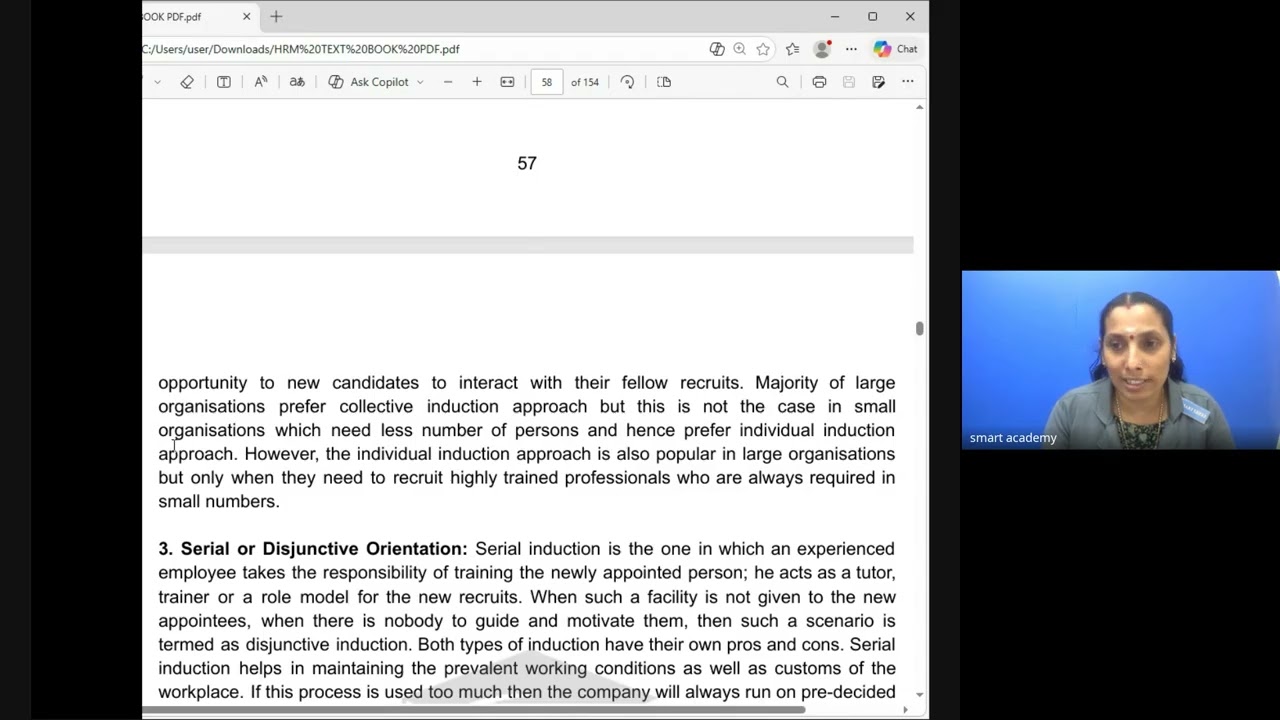Expand the draw tool dropdown chevron
1280x720 pixels.
tap(157, 82)
